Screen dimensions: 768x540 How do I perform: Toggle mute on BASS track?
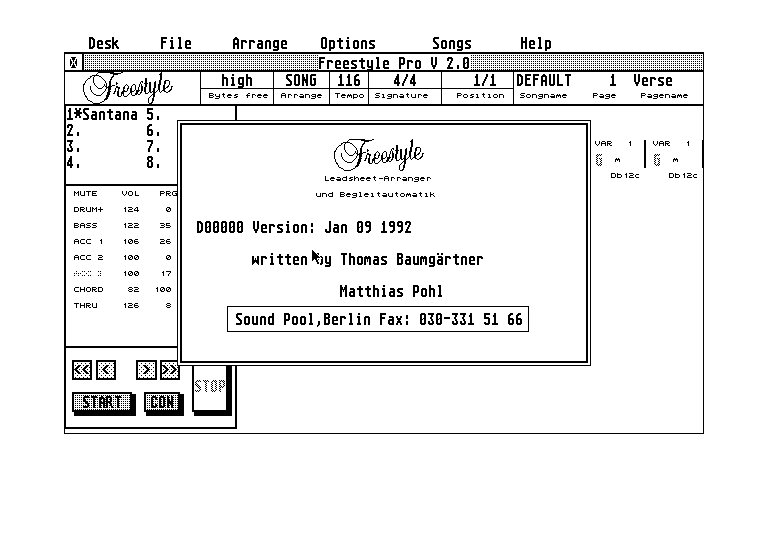click(85, 225)
